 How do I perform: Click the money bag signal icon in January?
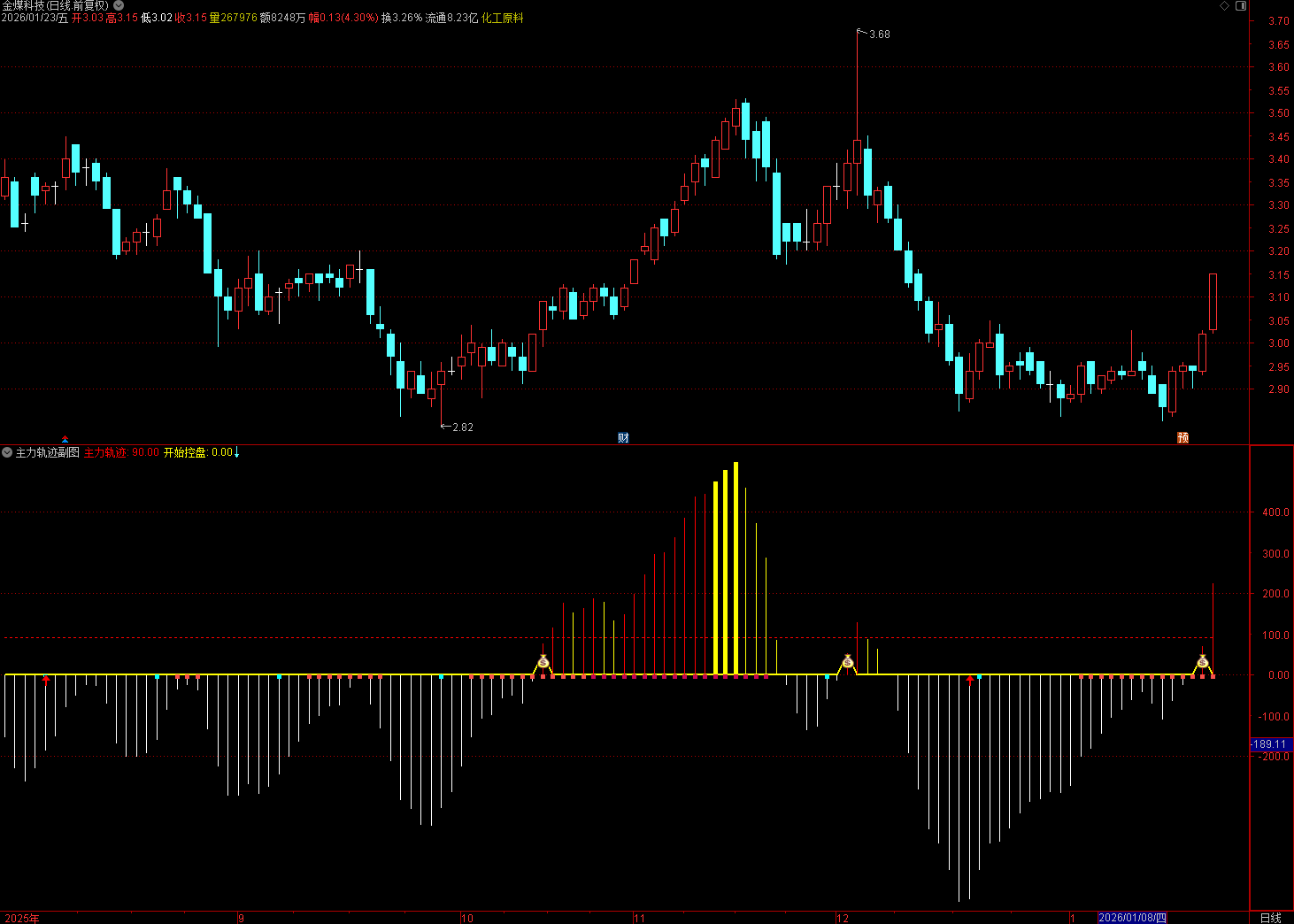click(x=1202, y=661)
